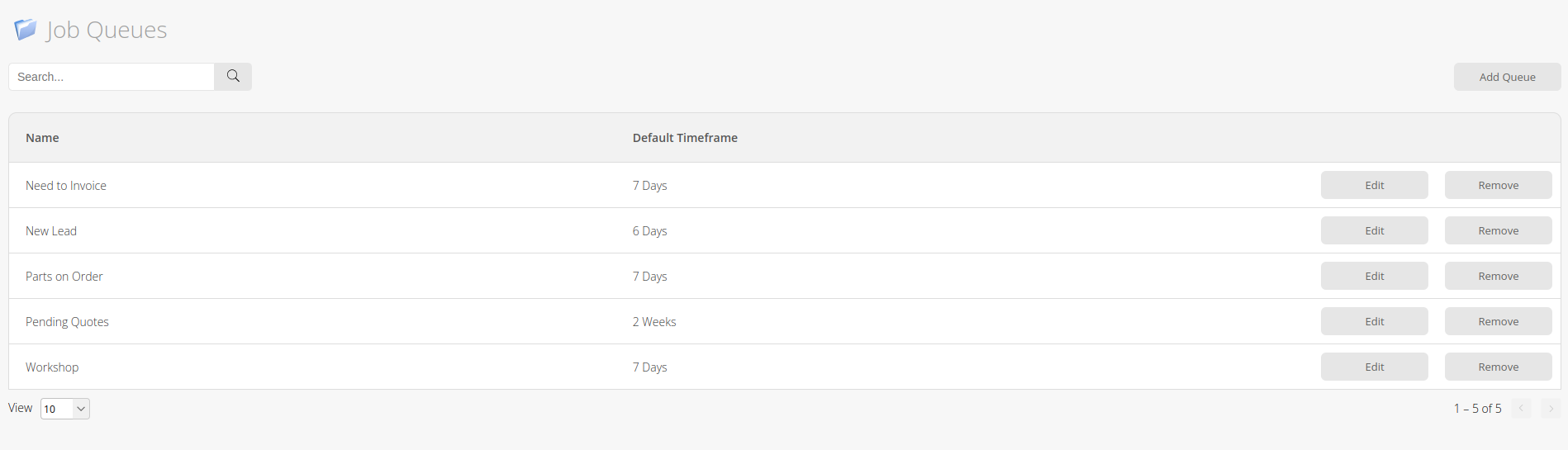Viewport: 1568px width, 450px height.
Task: Go to the previous page arrow
Action: coord(1521,409)
